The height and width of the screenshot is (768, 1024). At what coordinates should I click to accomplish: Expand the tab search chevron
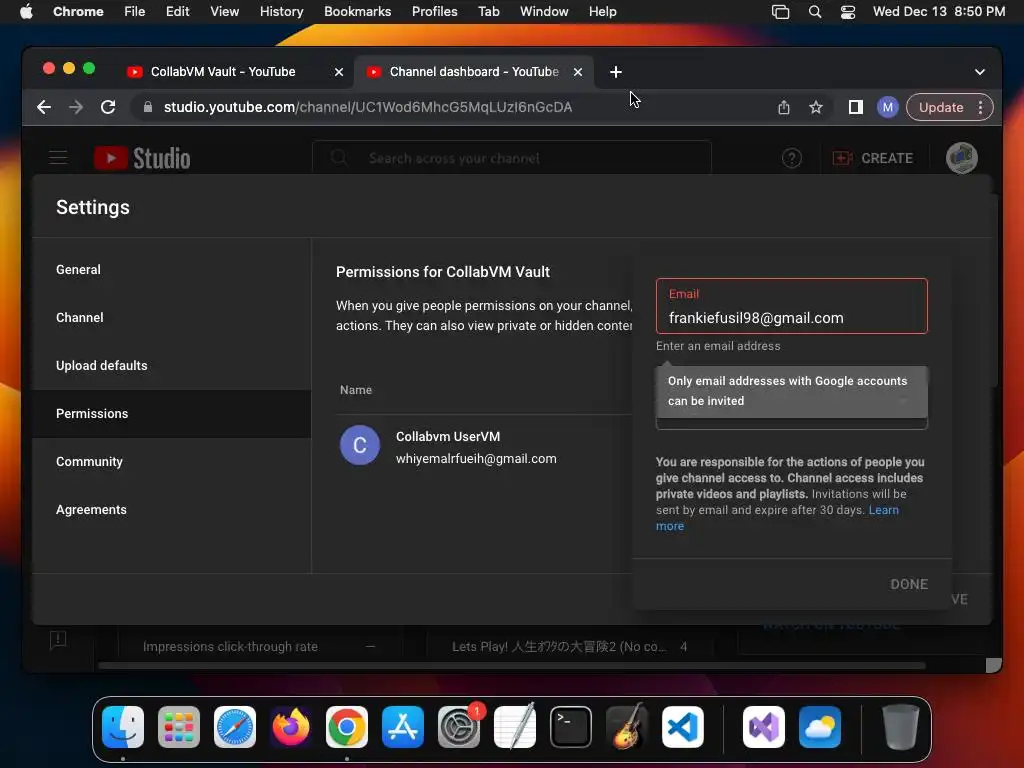tap(980, 72)
